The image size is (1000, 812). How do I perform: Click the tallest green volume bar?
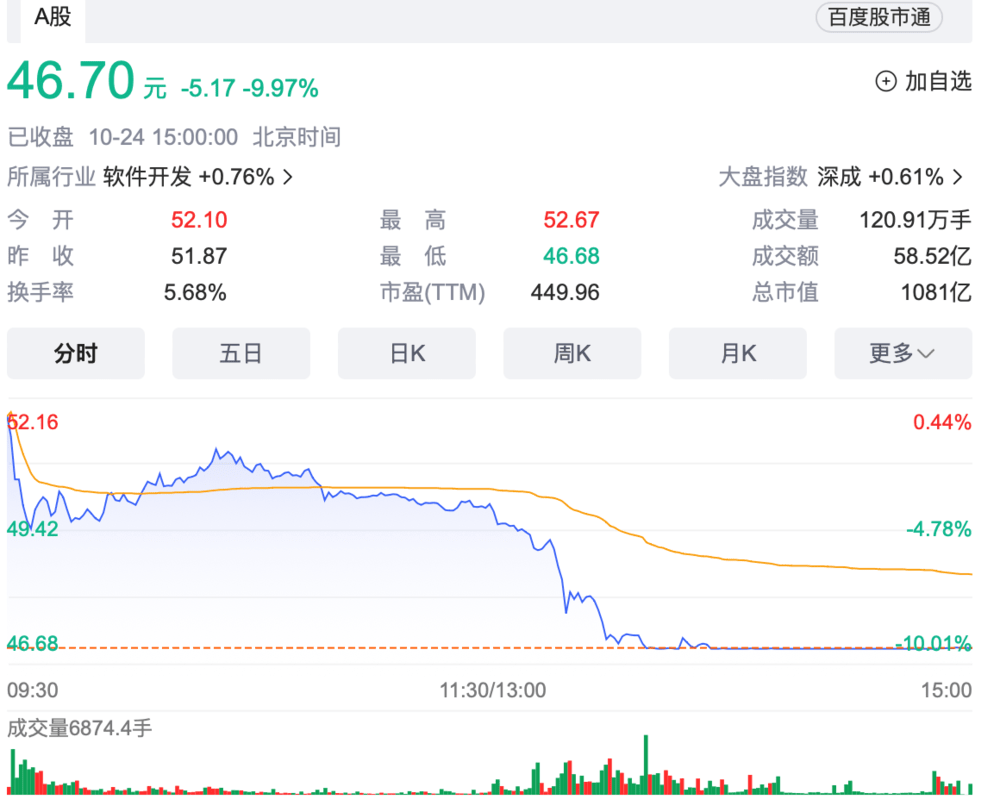click(x=646, y=765)
